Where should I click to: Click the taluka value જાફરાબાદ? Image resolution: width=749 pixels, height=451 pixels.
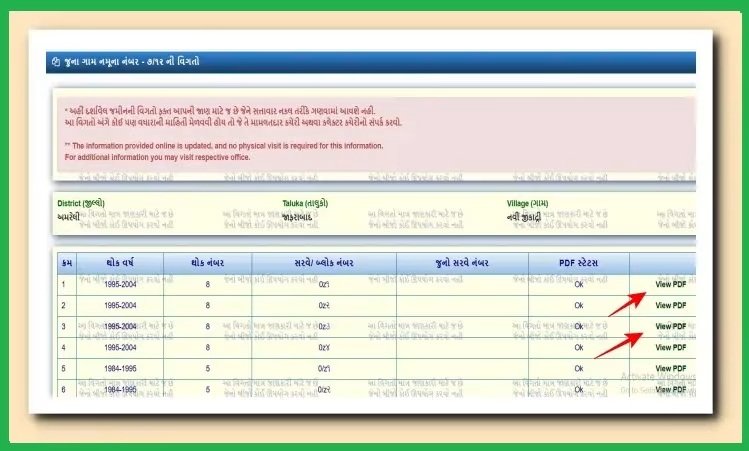tap(300, 216)
